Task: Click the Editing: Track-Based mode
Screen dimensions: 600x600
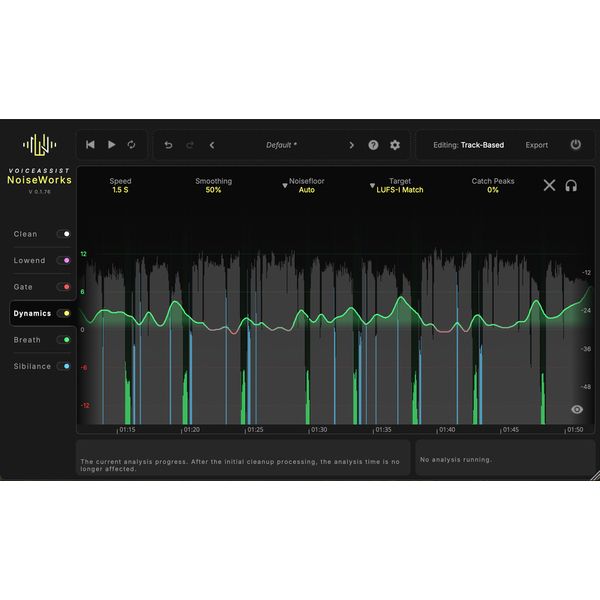Action: pos(468,145)
